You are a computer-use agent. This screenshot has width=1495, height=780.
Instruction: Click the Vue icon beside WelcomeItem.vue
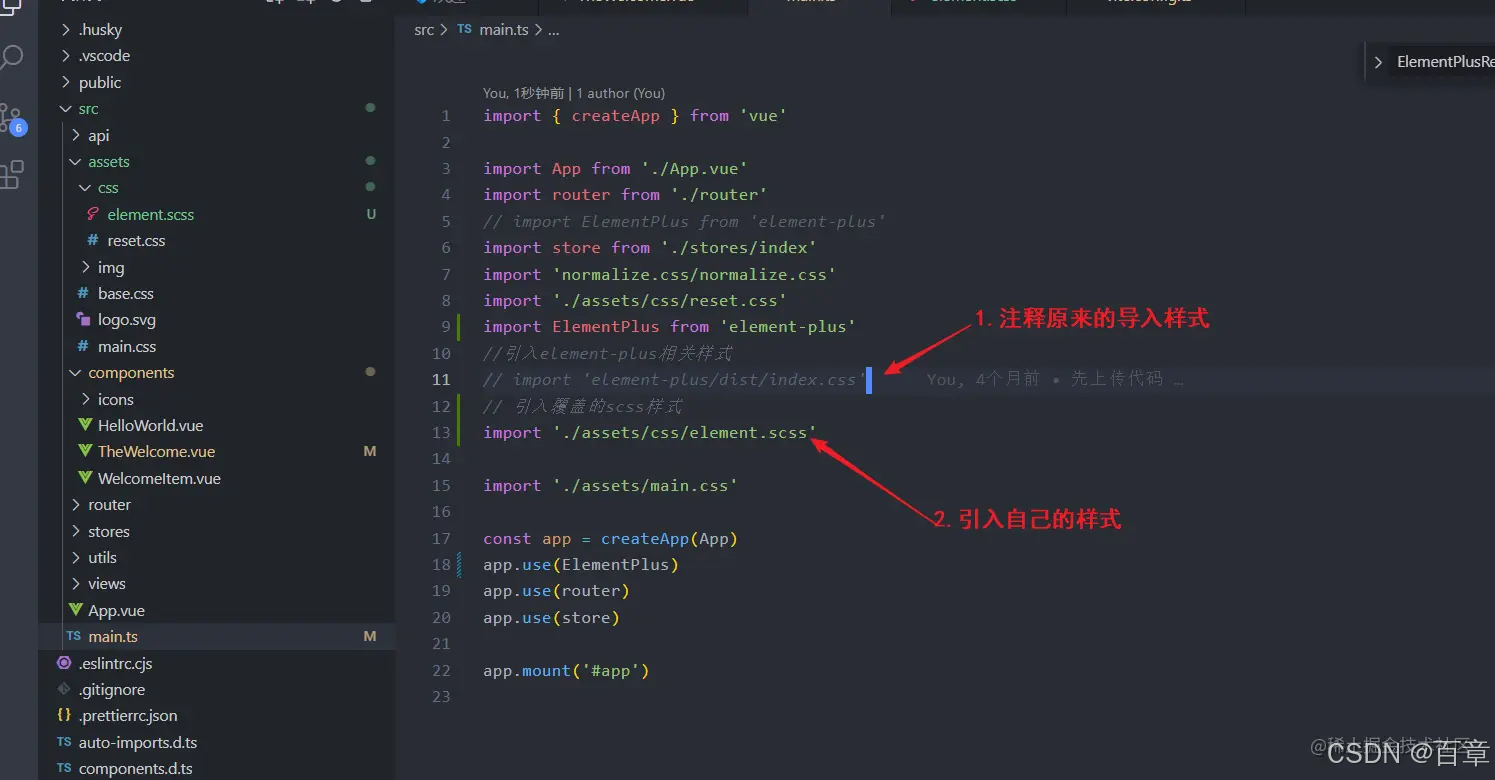tap(84, 479)
